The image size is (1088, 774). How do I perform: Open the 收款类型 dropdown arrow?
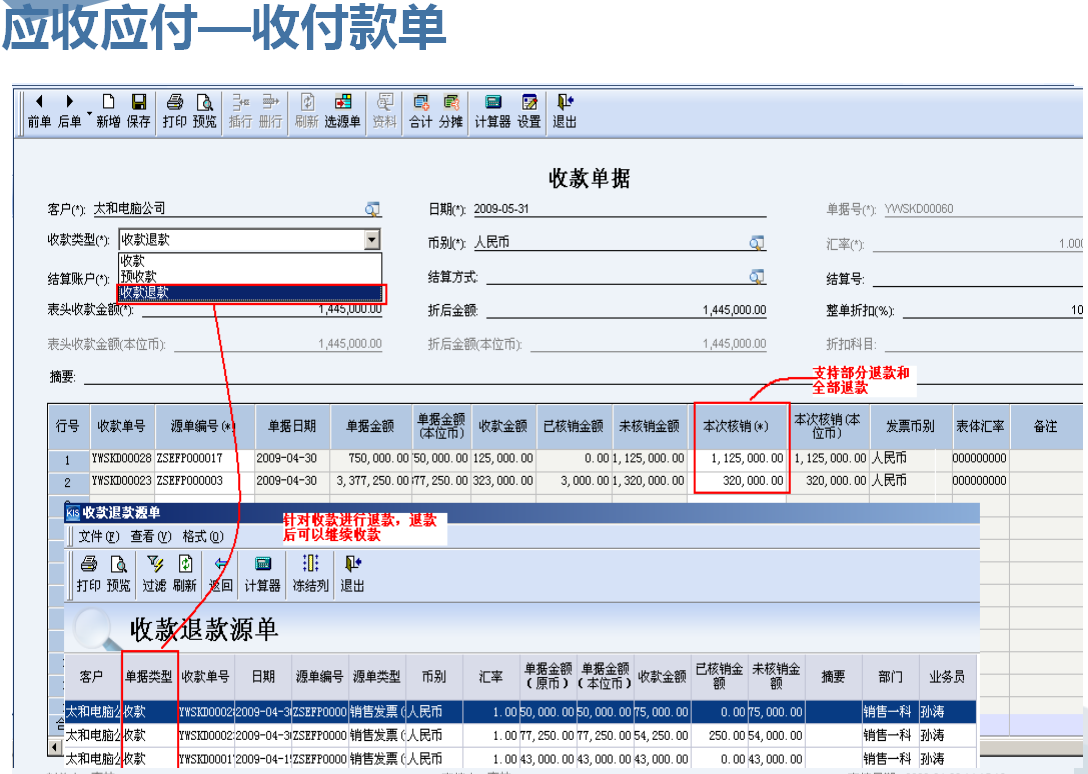coord(372,239)
